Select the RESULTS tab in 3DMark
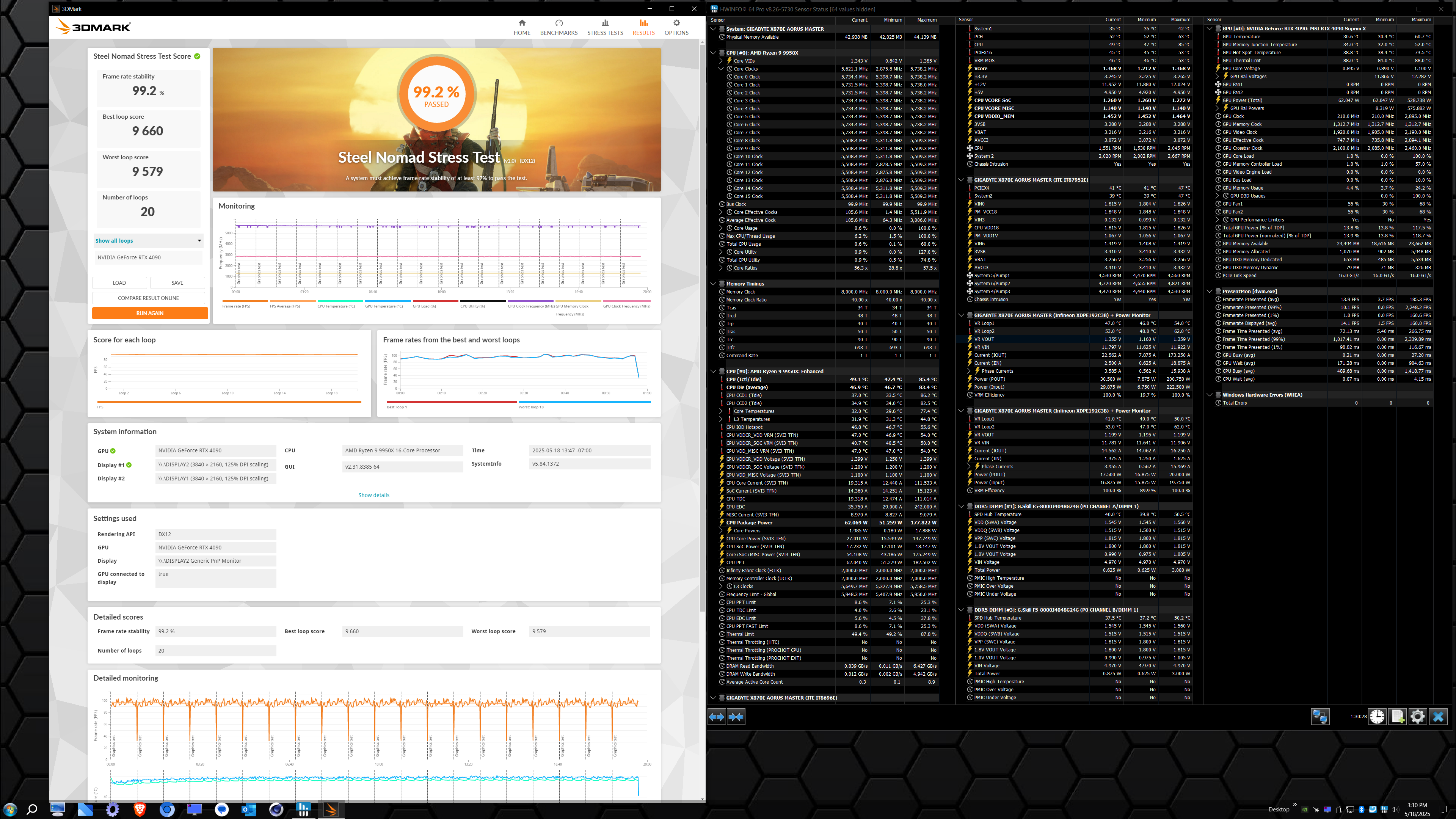 pos(643,27)
